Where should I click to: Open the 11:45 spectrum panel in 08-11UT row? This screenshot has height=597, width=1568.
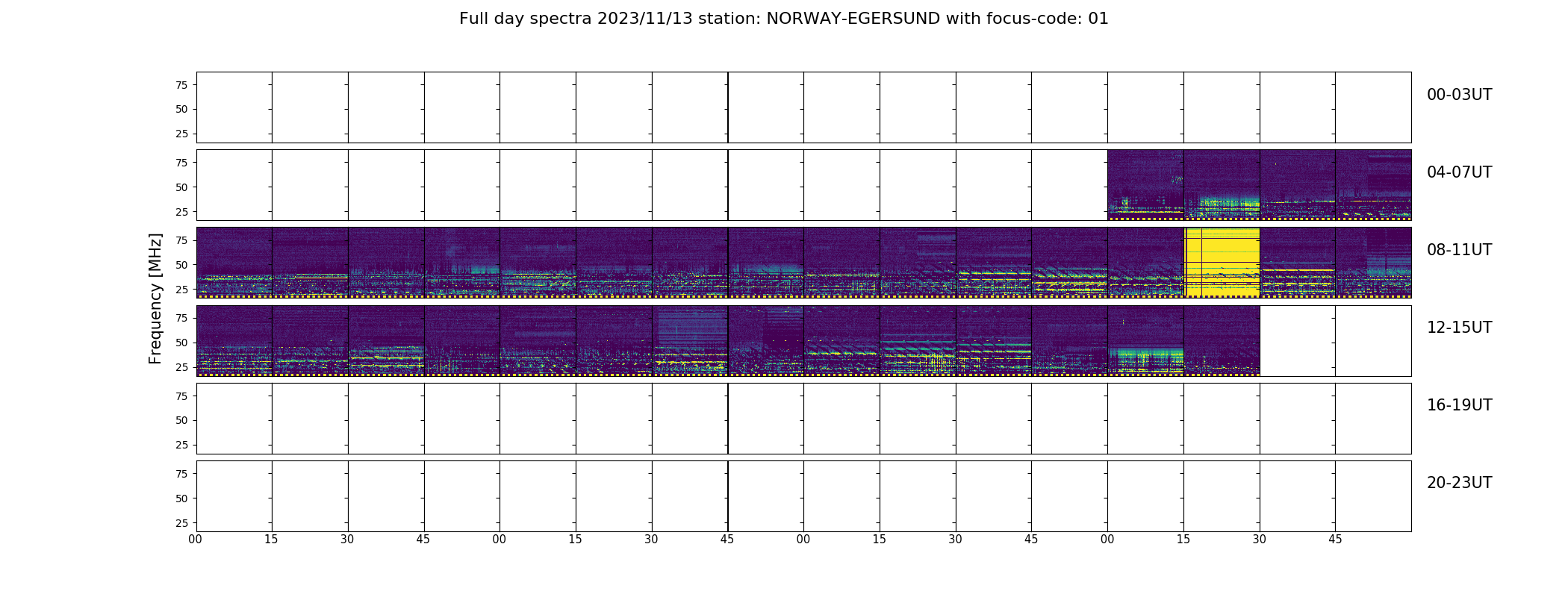coord(1373,263)
